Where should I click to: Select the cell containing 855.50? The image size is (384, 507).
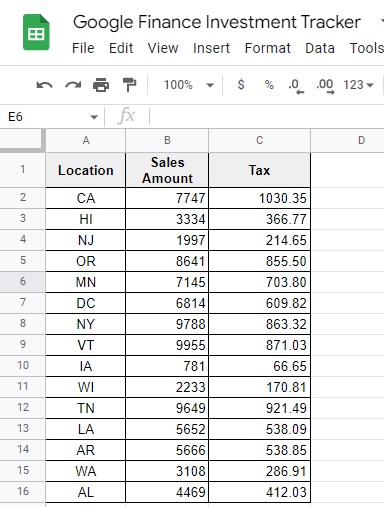(x=259, y=261)
